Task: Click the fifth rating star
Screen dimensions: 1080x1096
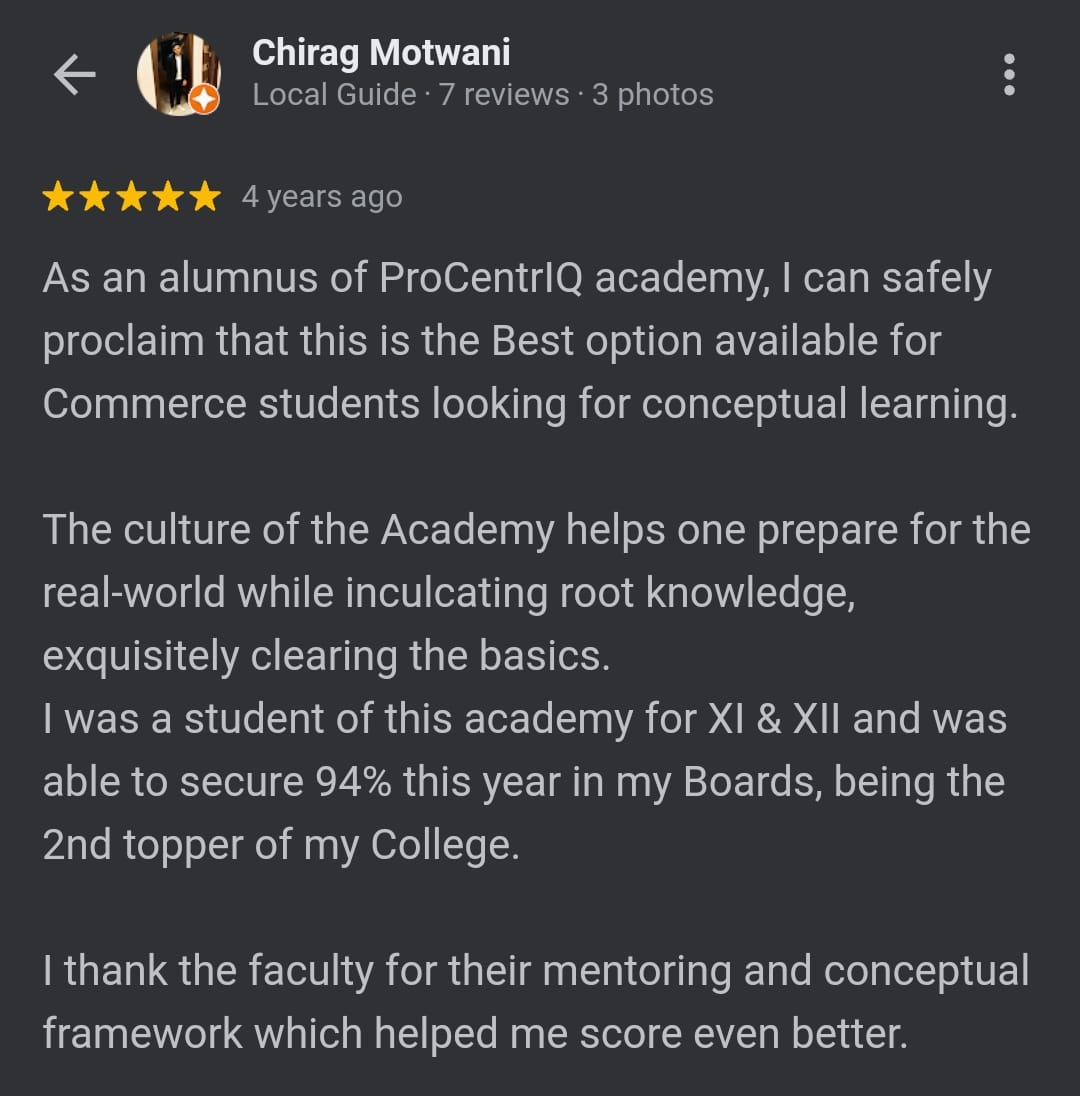Action: coord(203,197)
